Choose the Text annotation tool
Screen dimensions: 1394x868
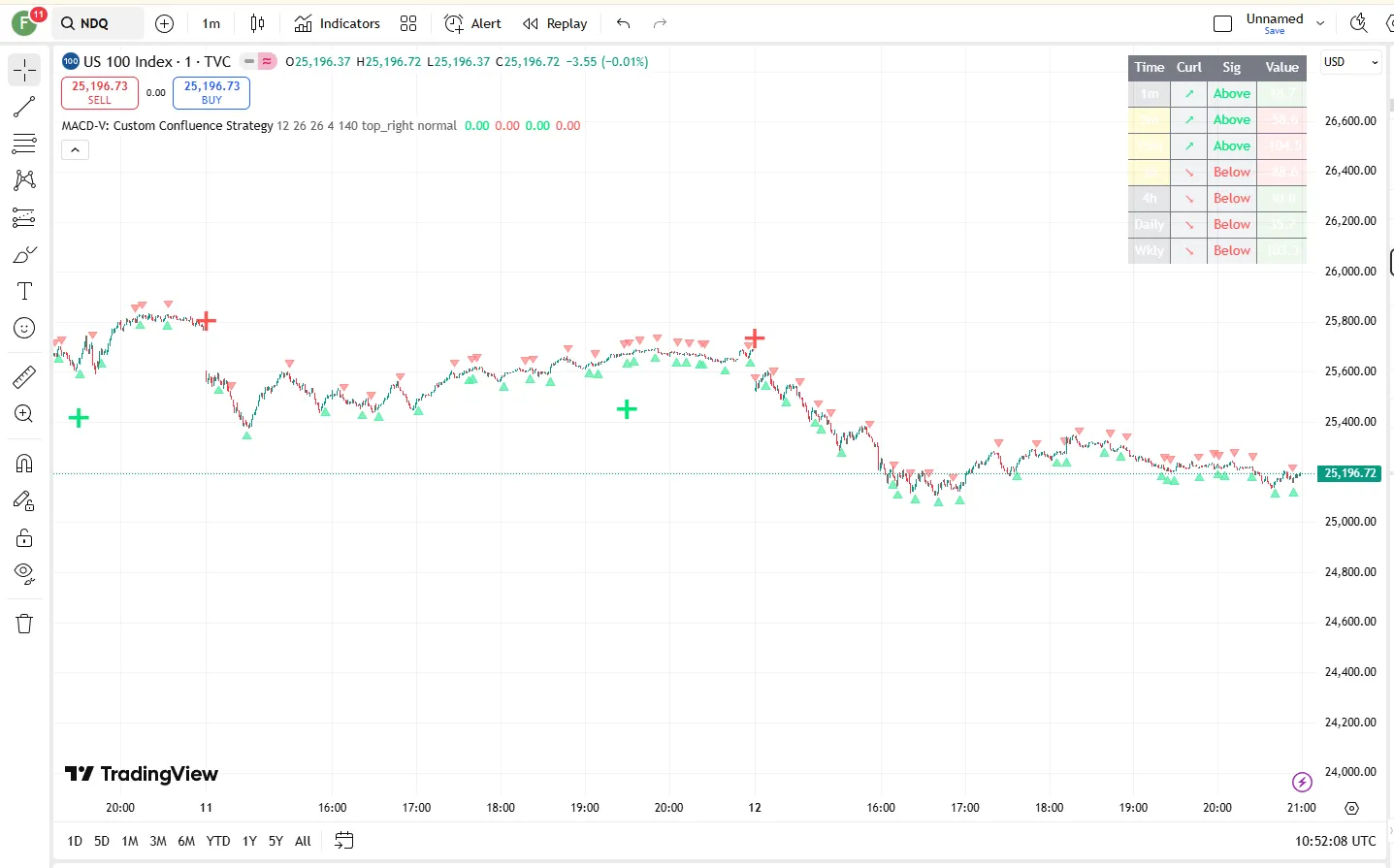point(24,292)
